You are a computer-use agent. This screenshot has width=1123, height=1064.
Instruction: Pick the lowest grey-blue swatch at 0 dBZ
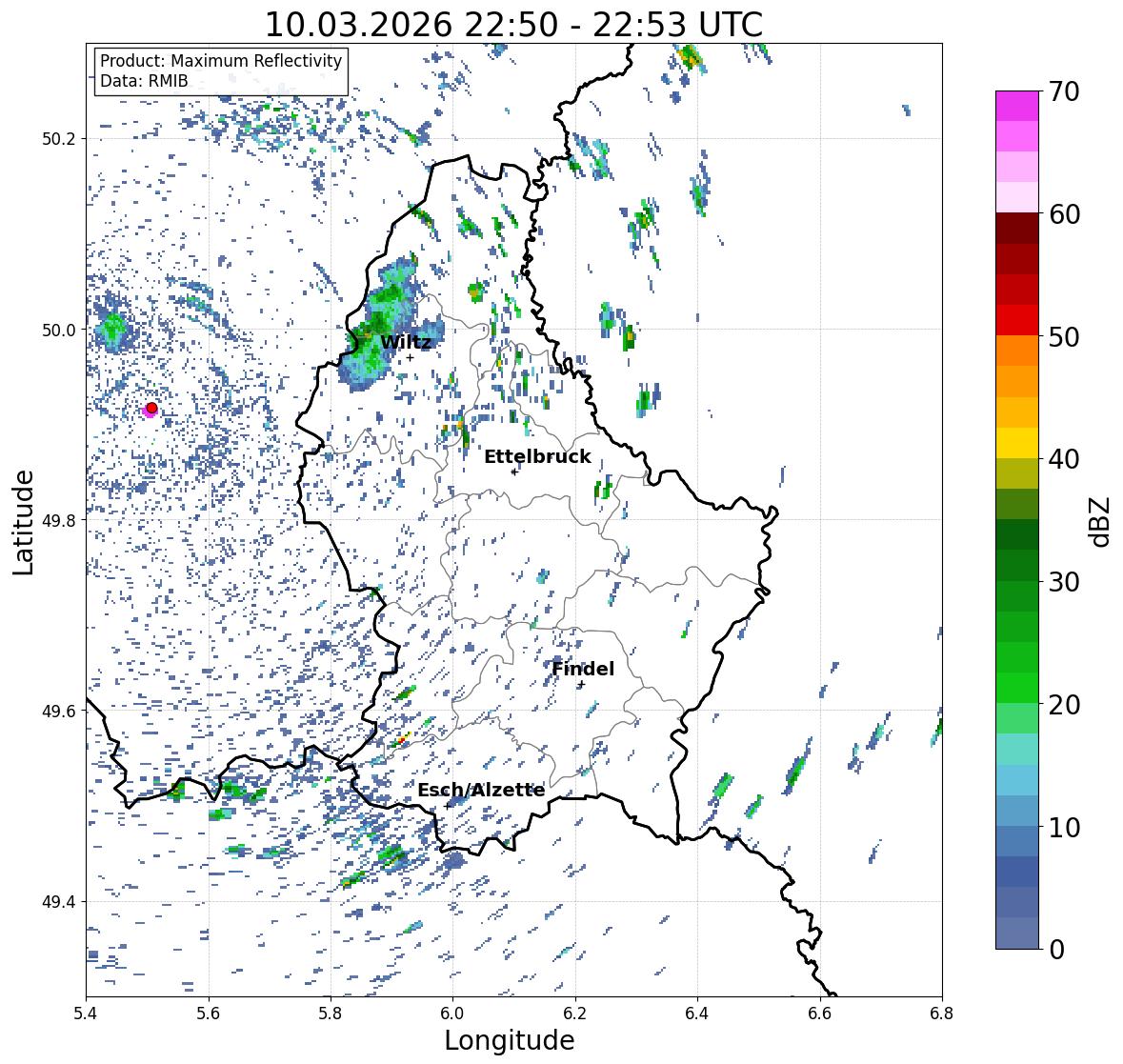click(x=1017, y=933)
